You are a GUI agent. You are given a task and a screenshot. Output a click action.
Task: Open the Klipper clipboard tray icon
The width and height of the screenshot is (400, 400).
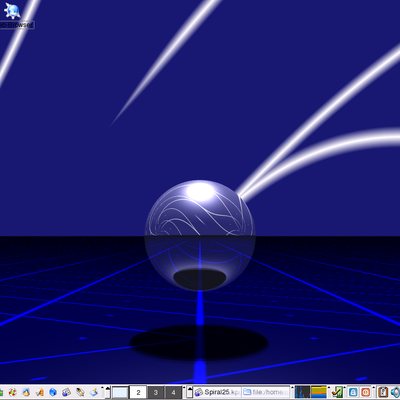coord(383,392)
